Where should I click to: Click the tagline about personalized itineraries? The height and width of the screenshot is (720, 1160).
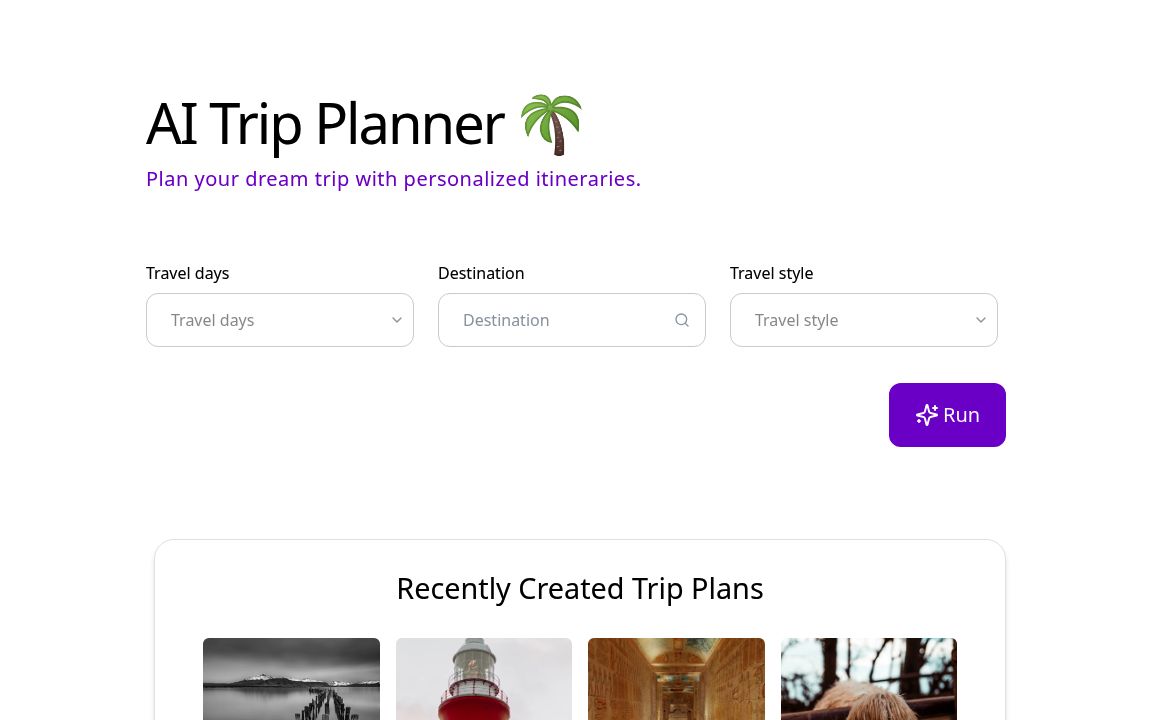393,178
